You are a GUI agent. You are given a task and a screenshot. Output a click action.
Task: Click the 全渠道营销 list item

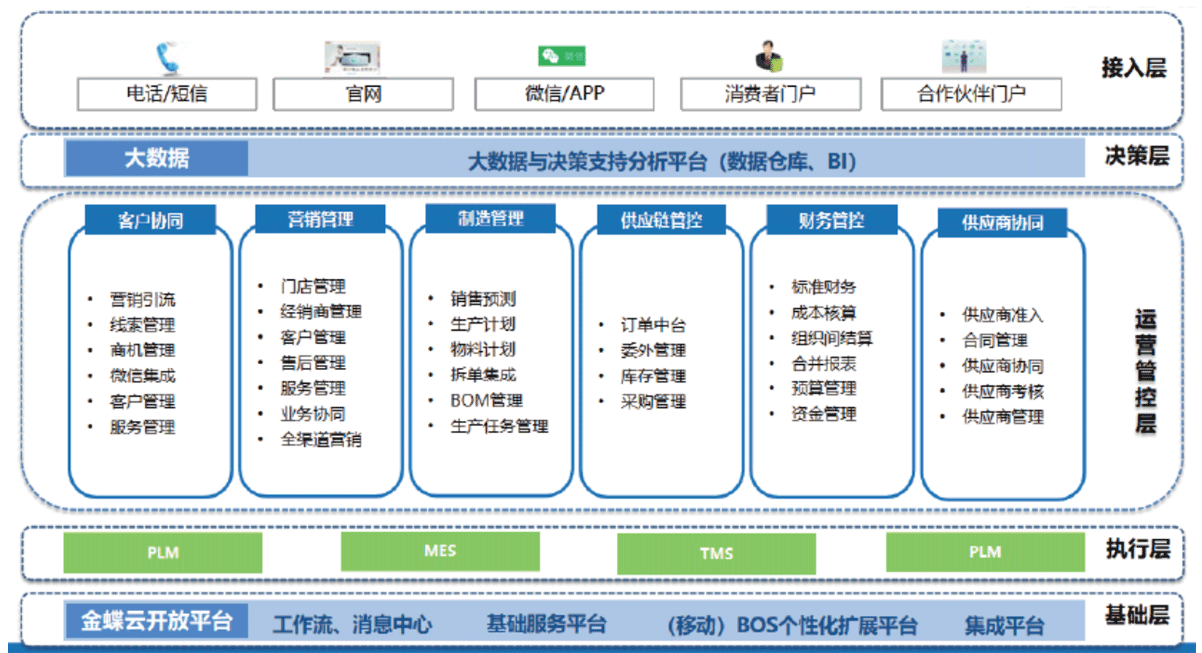point(321,439)
